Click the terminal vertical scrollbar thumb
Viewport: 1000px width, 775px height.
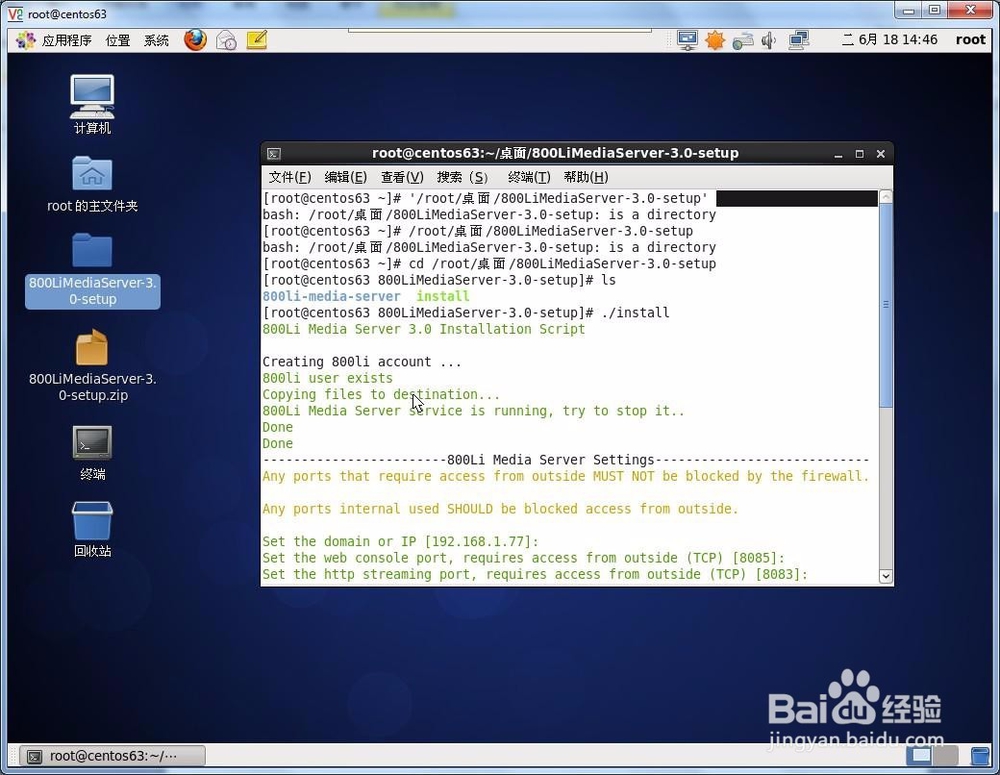[x=885, y=306]
